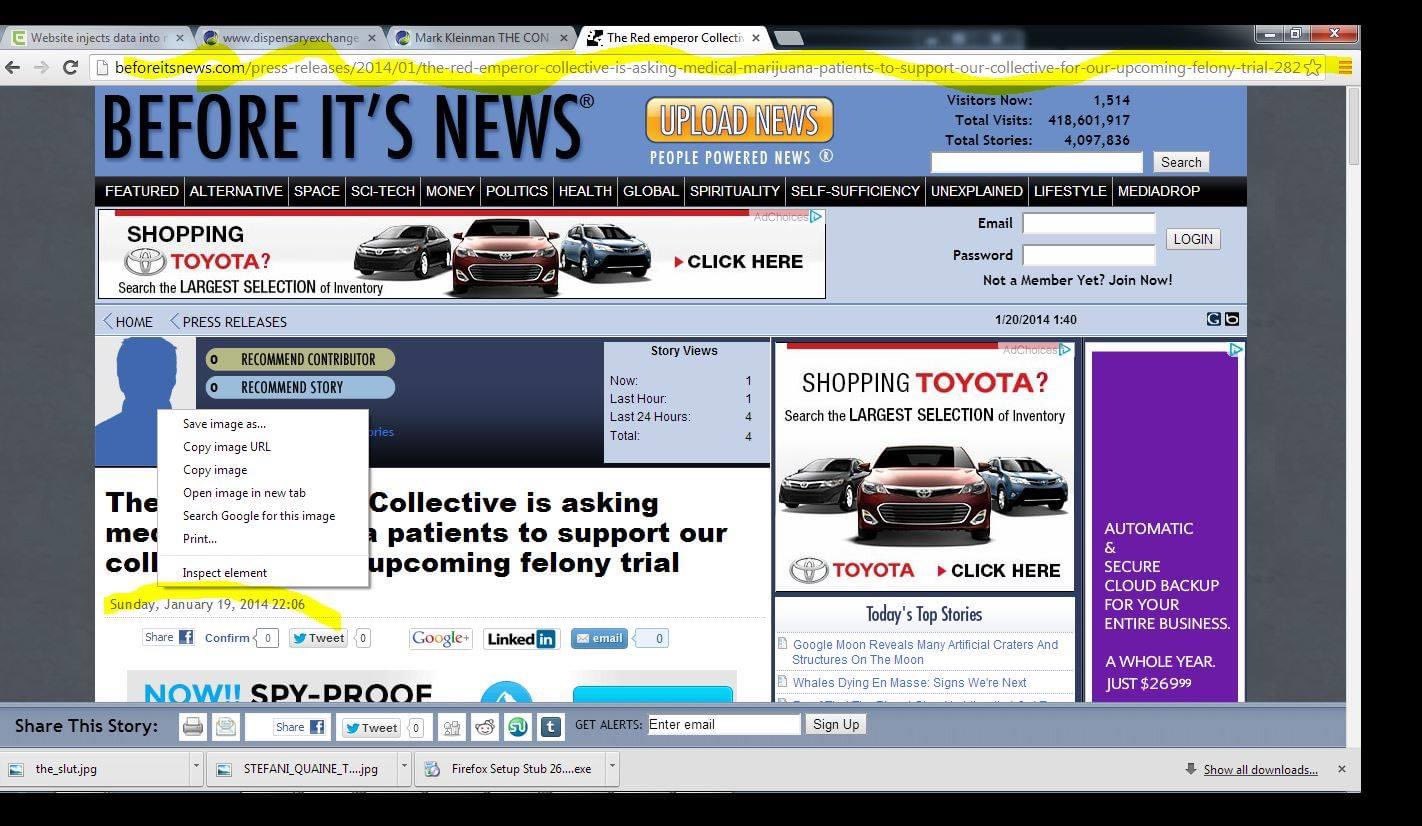Select 'Open image in new tab'
The width and height of the screenshot is (1422, 826).
[x=263, y=493]
